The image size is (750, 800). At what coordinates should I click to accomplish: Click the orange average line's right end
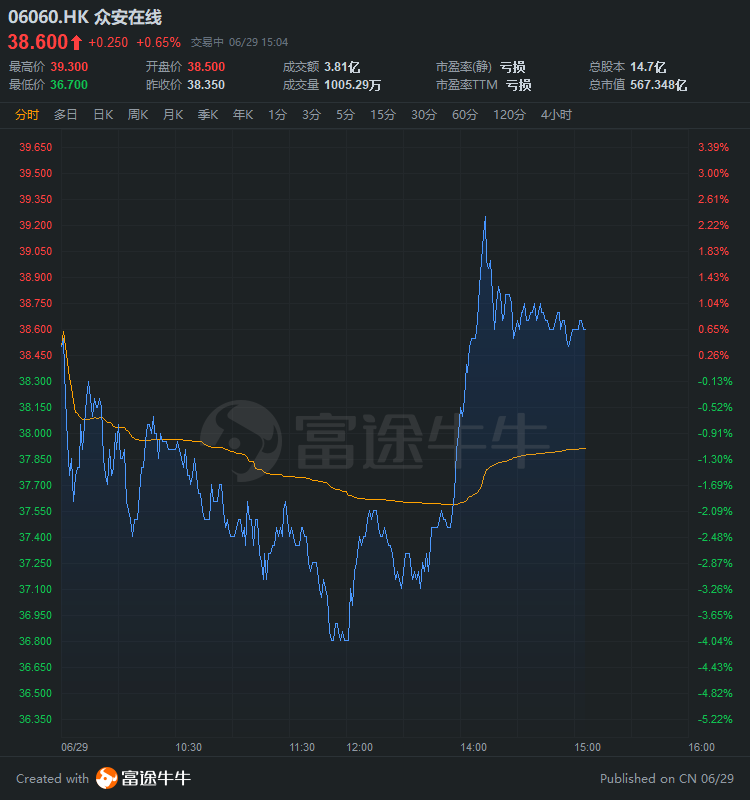[x=584, y=448]
